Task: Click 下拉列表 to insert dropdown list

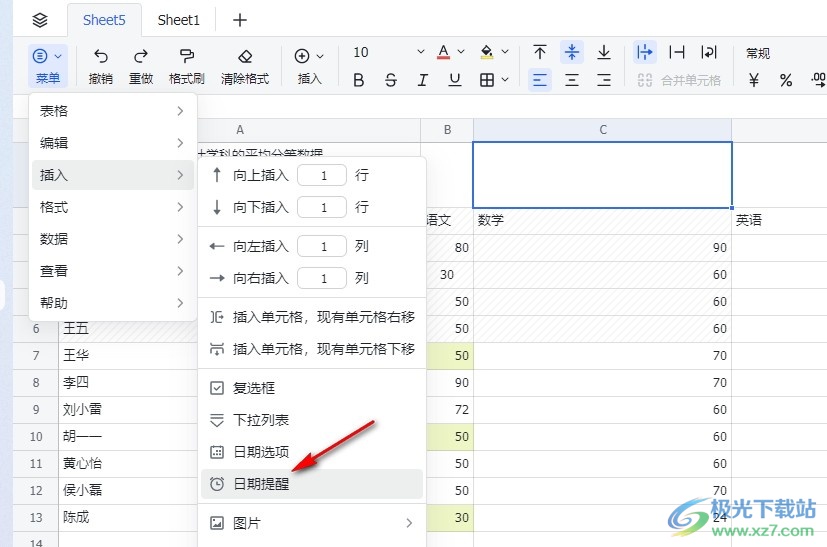Action: tap(260, 420)
